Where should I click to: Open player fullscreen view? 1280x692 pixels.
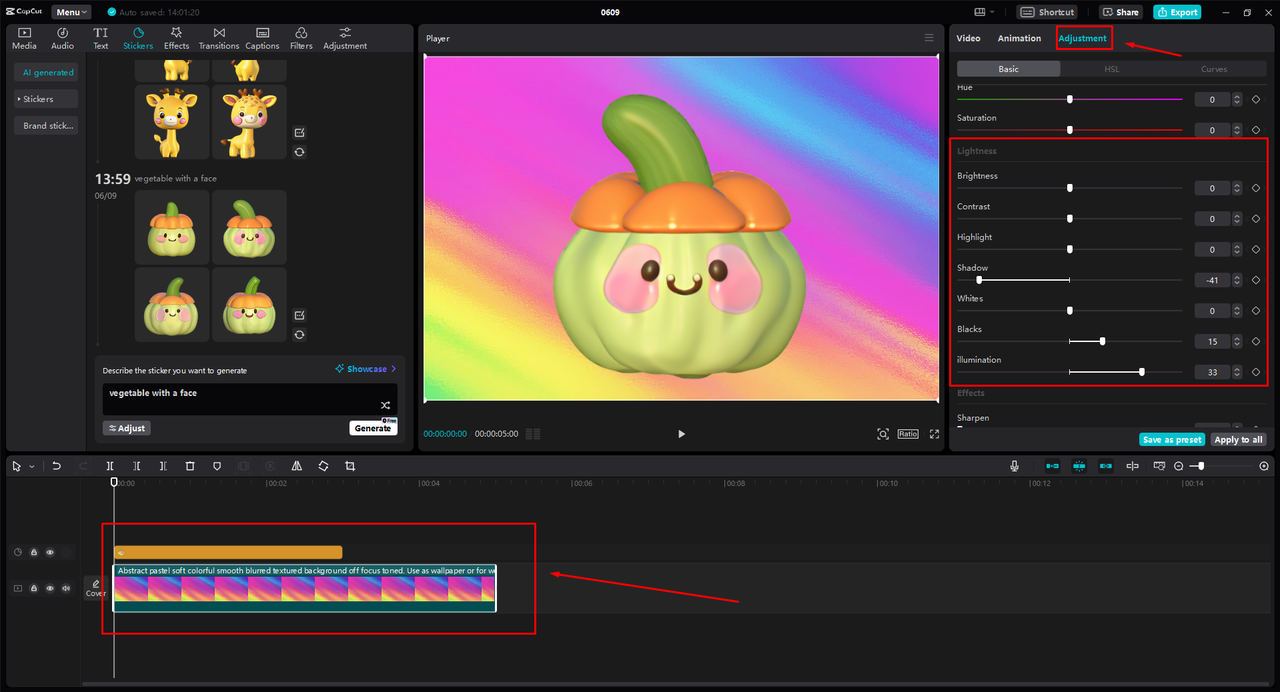pyautogui.click(x=934, y=434)
